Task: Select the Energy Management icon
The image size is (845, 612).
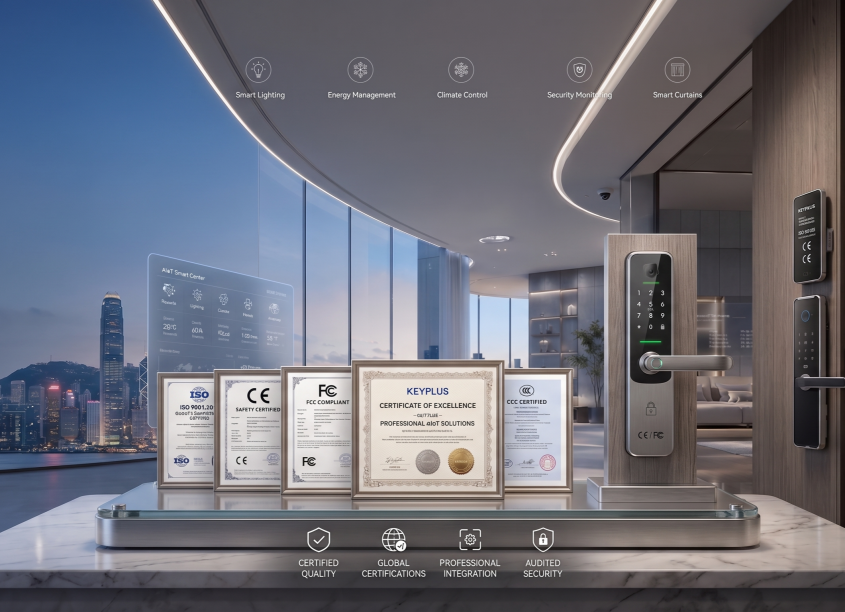Action: pos(360,70)
